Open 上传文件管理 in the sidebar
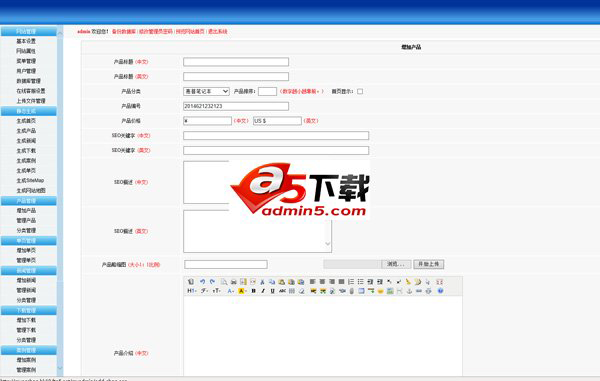Viewport: 600px width, 381px height. (31, 101)
